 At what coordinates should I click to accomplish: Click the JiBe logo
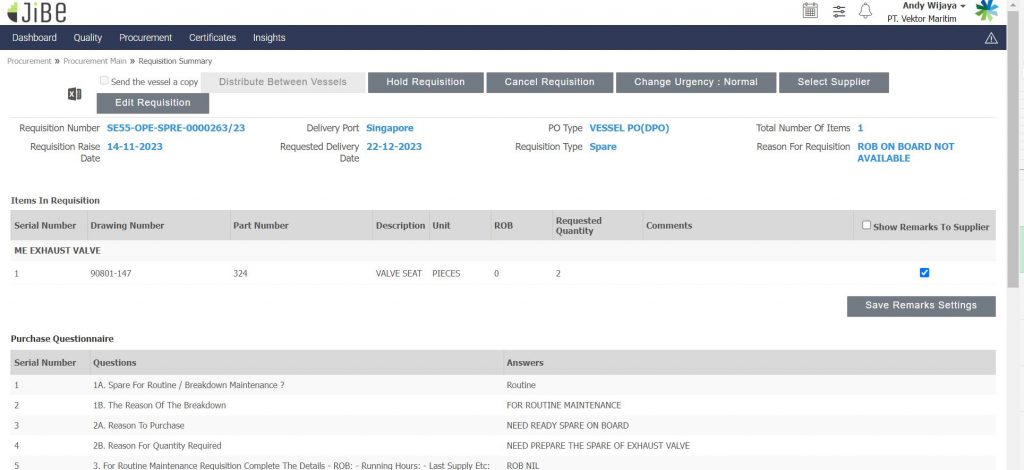pyautogui.click(x=37, y=12)
